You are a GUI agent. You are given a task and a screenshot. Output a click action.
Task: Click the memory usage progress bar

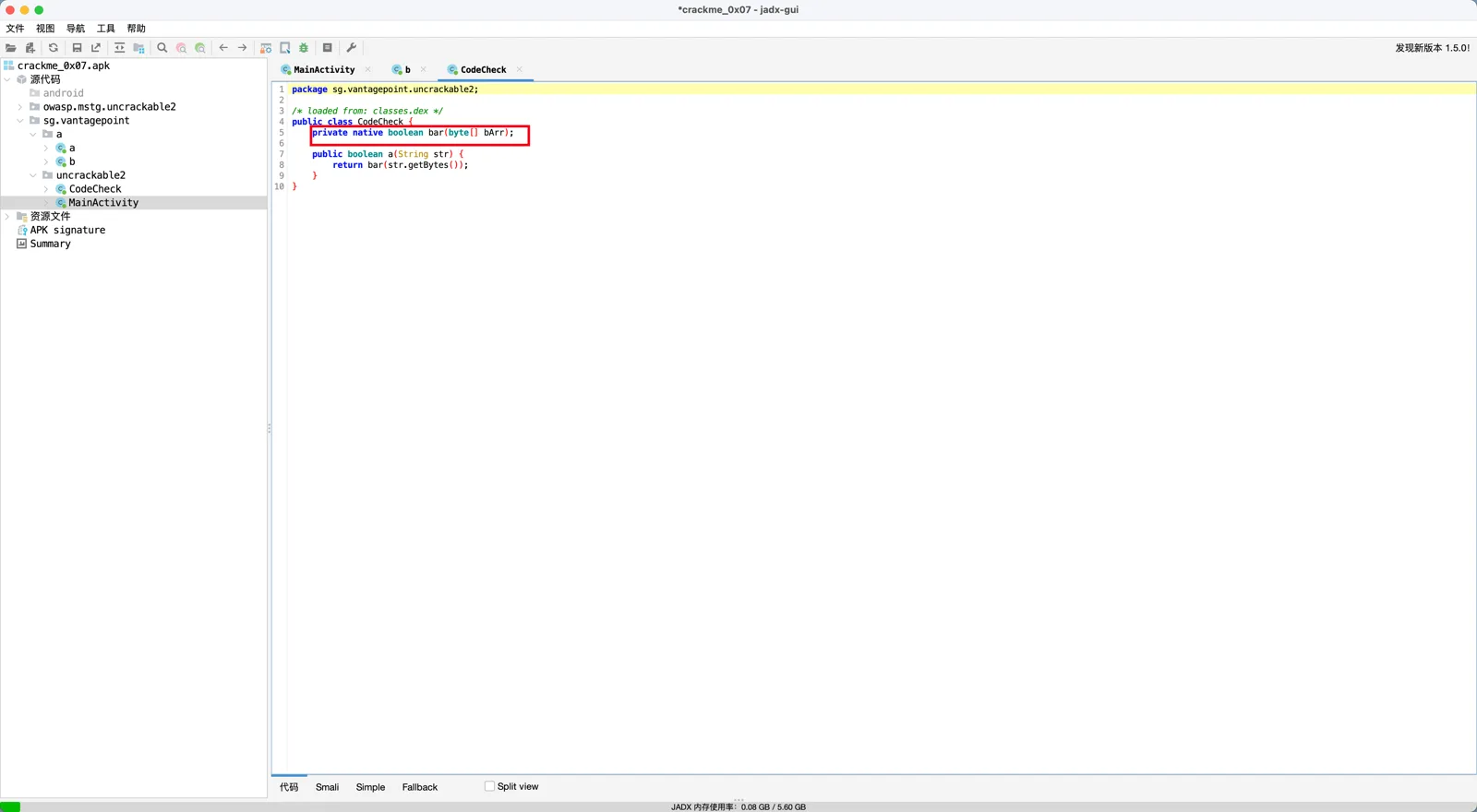(x=738, y=807)
